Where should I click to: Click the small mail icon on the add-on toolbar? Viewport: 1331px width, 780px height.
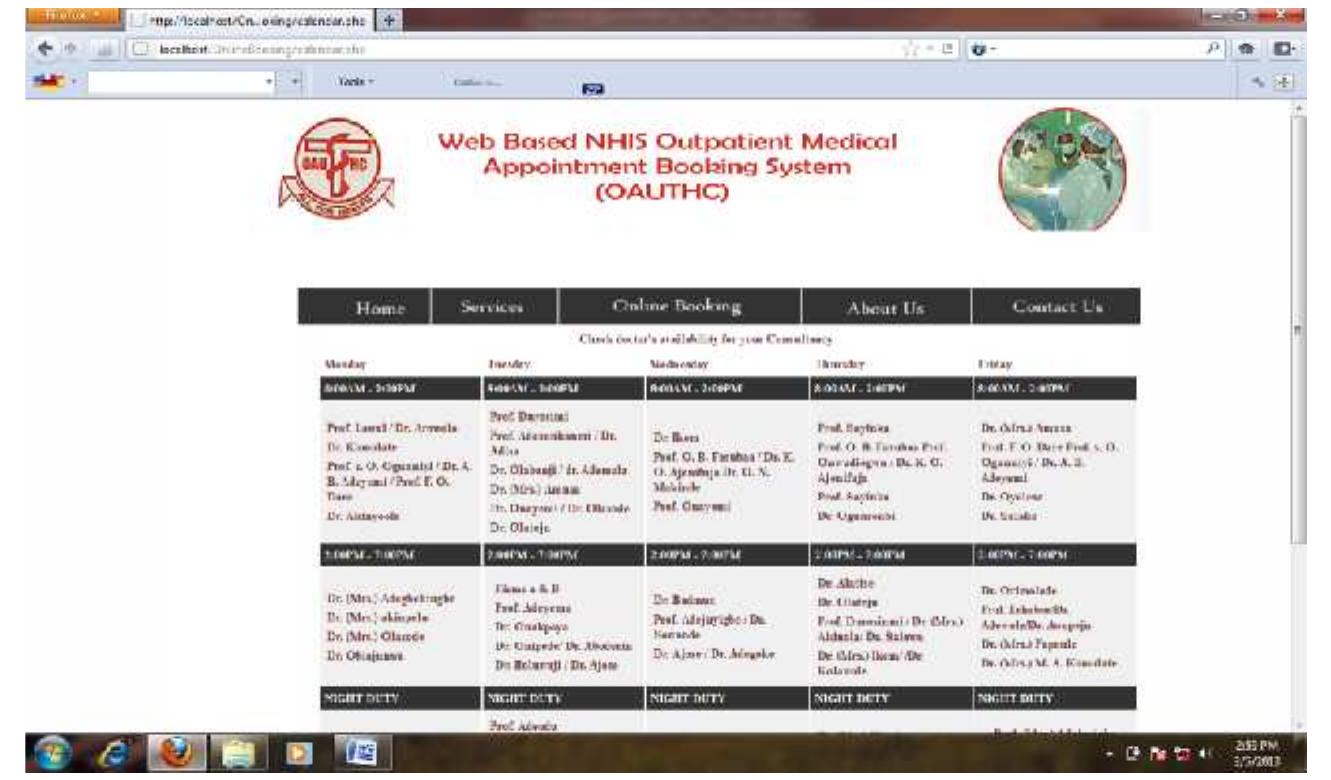tap(592, 89)
